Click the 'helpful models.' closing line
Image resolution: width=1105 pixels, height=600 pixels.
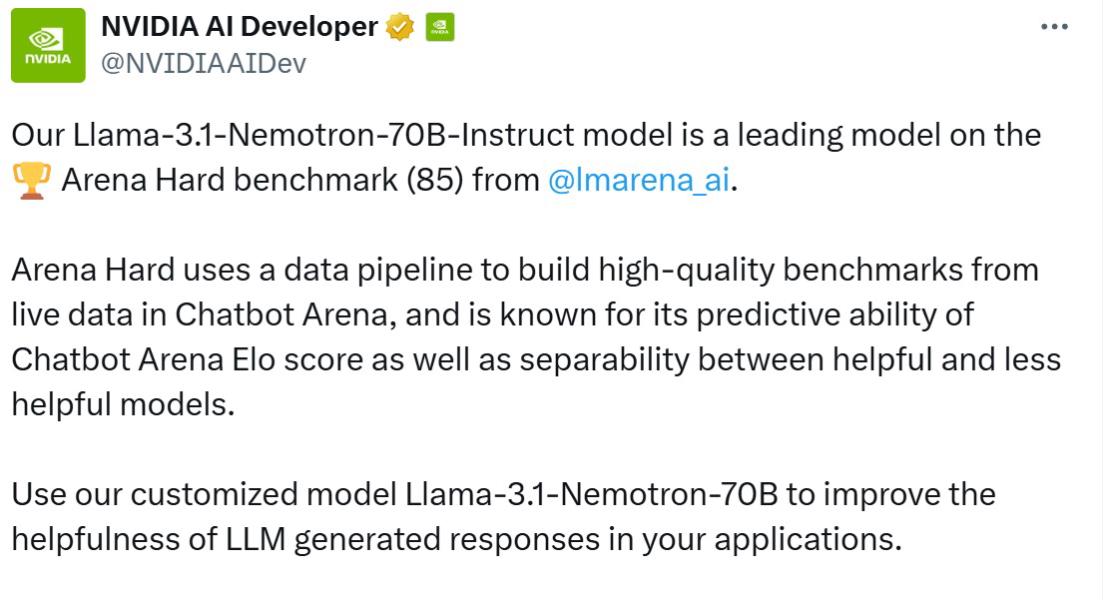tap(122, 405)
